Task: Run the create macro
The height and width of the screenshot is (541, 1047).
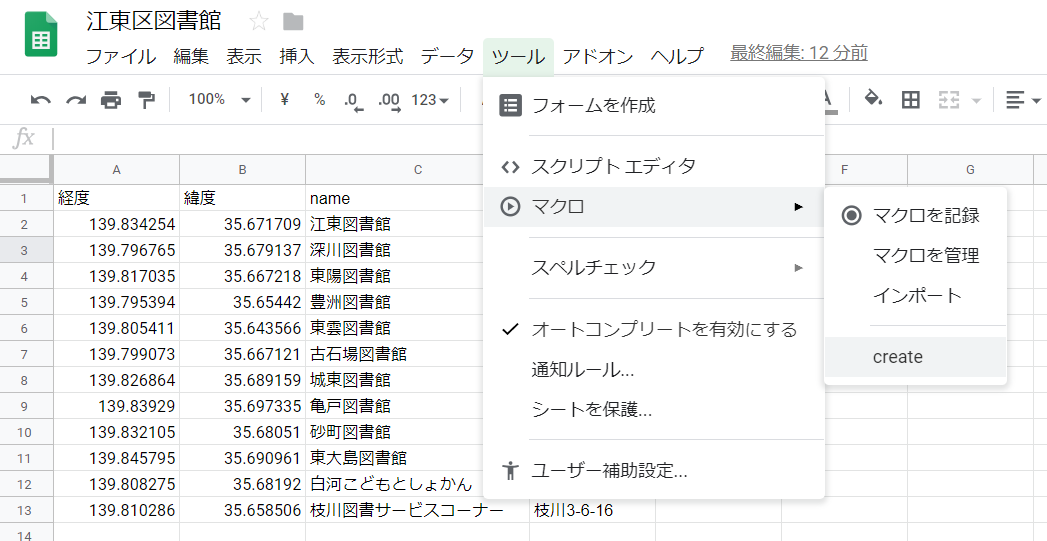Action: [915, 357]
